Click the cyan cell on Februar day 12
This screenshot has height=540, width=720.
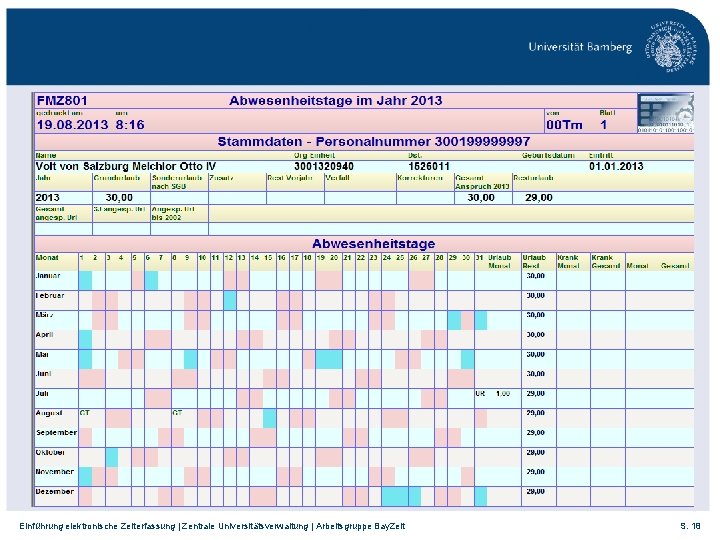coord(230,300)
